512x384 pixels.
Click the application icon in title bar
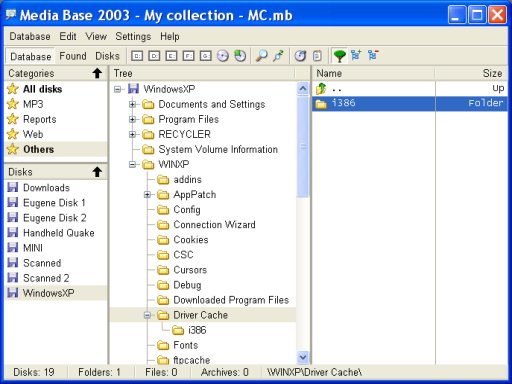point(11,14)
